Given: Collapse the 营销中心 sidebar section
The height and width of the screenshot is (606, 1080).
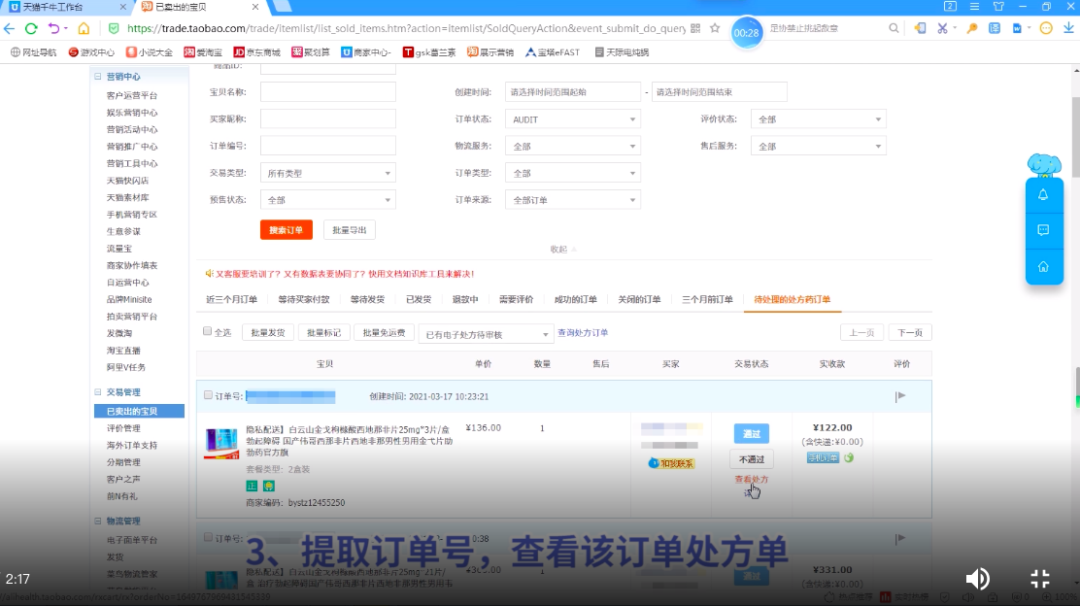Looking at the screenshot, I should [98, 76].
